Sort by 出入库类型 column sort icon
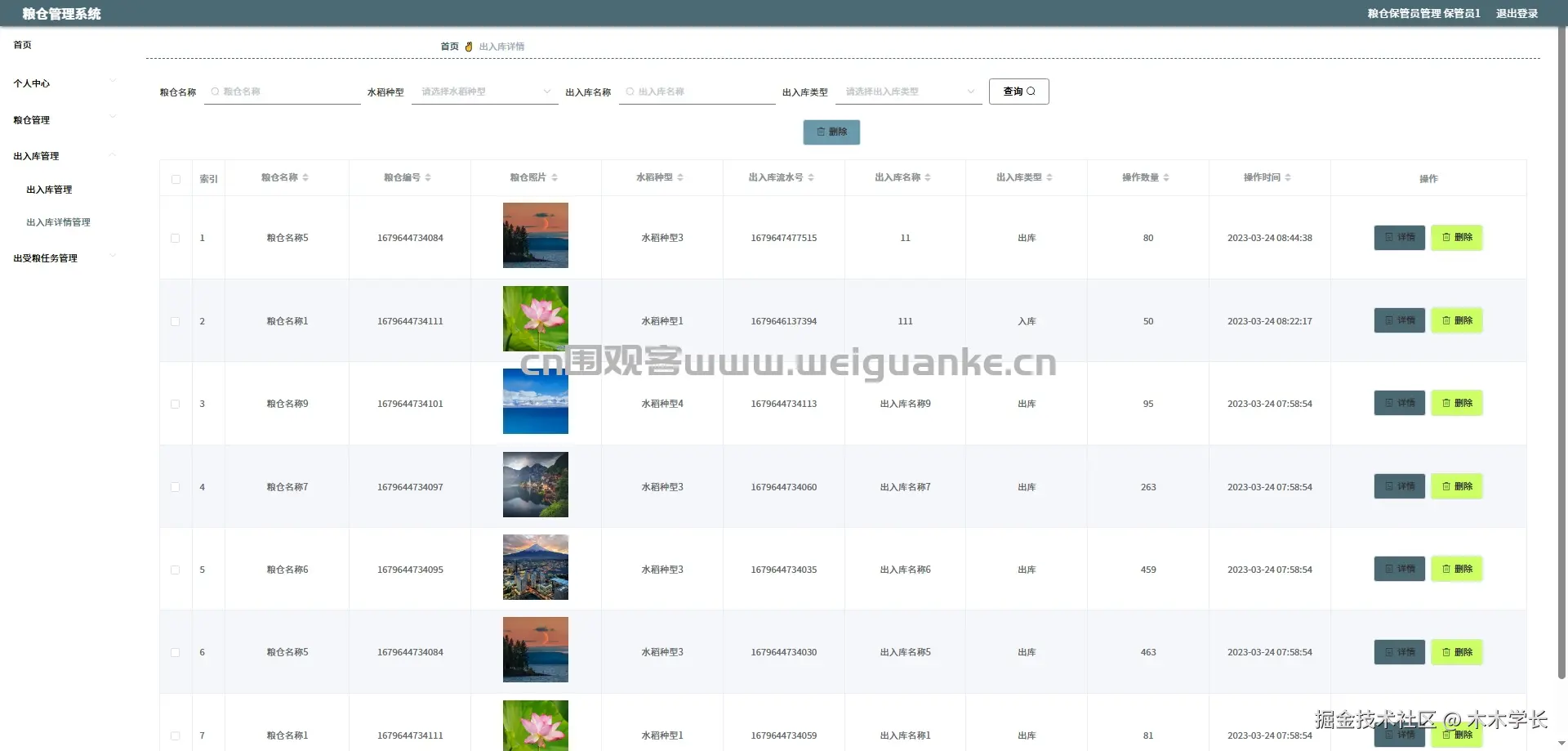 point(1049,177)
